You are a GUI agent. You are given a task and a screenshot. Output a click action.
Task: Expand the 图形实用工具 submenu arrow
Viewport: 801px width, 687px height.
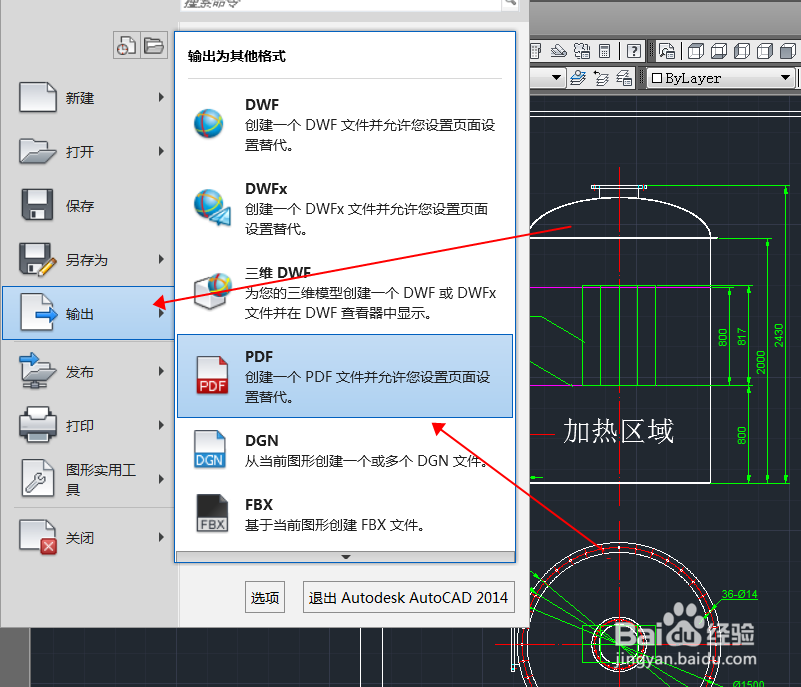tap(161, 479)
